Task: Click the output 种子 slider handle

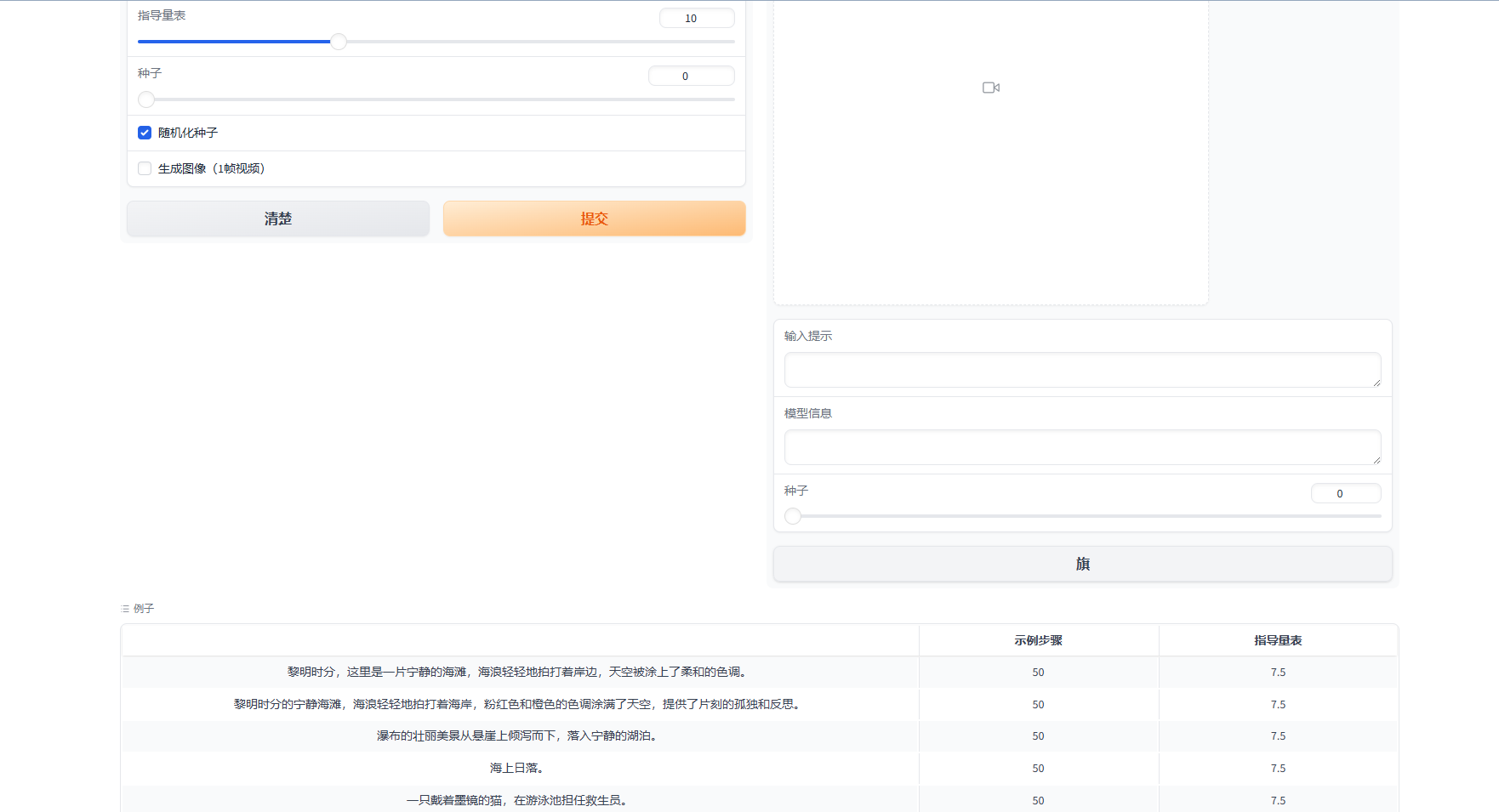Action: point(793,516)
